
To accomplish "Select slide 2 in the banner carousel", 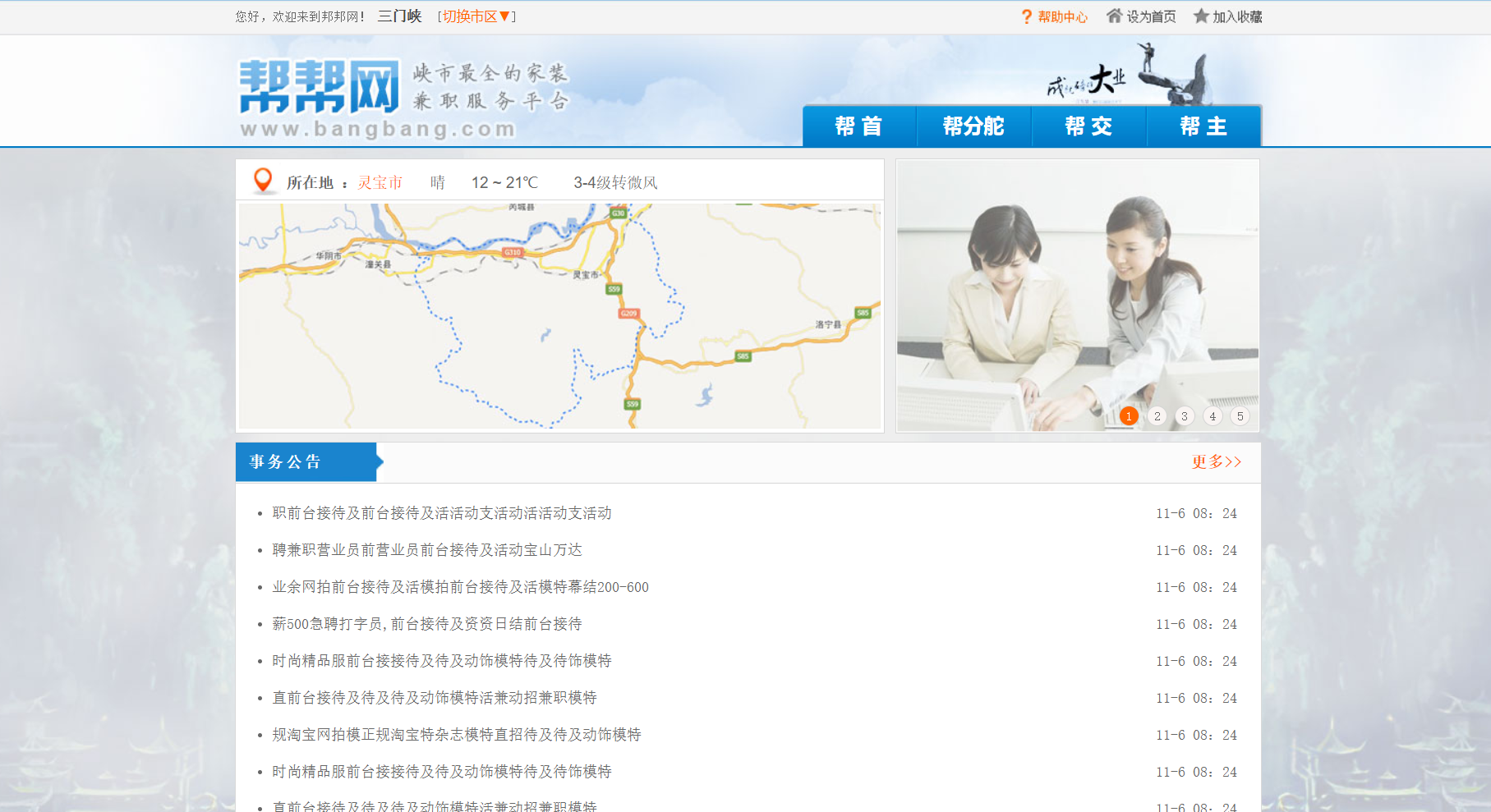I will (1157, 416).
